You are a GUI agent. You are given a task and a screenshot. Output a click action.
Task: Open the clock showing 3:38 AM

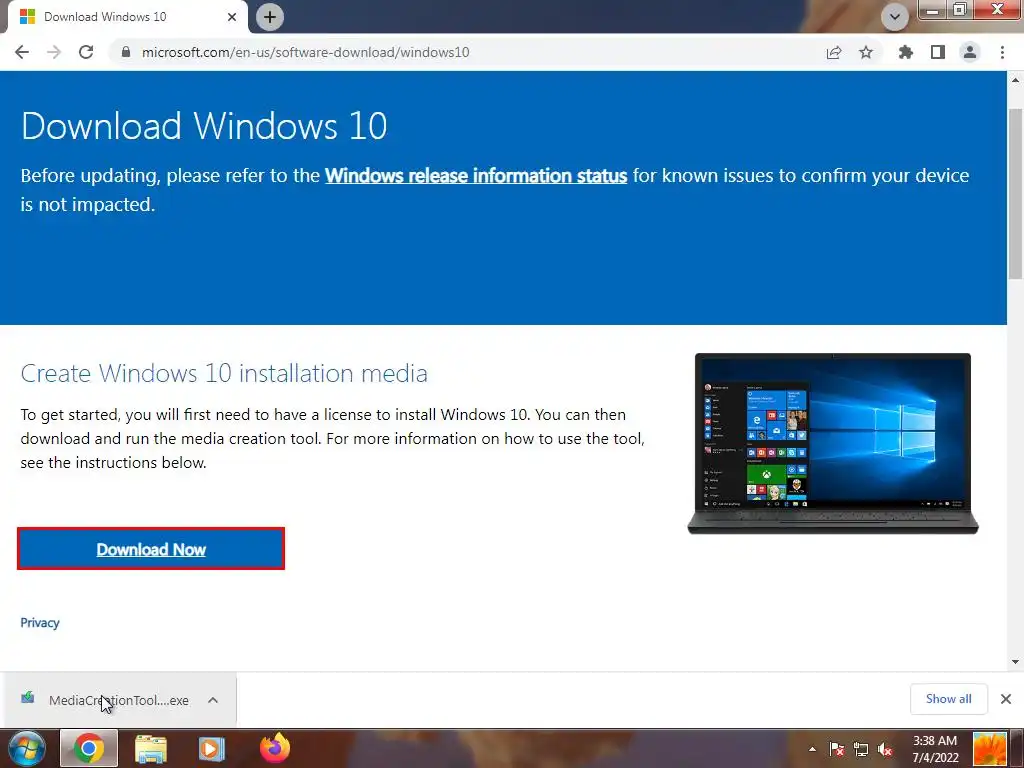(935, 749)
